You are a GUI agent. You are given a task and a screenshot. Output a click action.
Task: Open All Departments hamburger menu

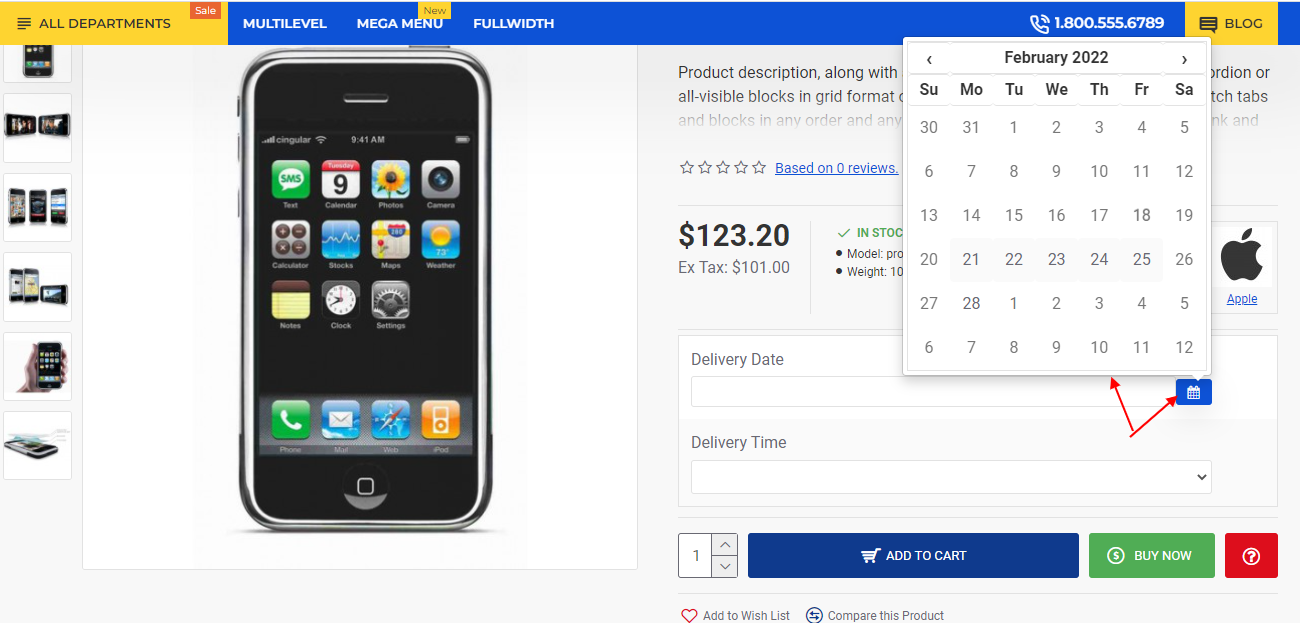pos(24,23)
